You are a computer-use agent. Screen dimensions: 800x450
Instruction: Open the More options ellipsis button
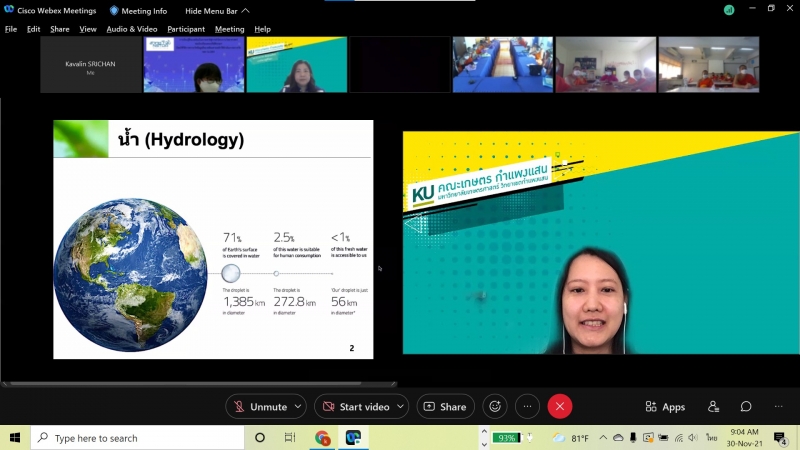527,406
